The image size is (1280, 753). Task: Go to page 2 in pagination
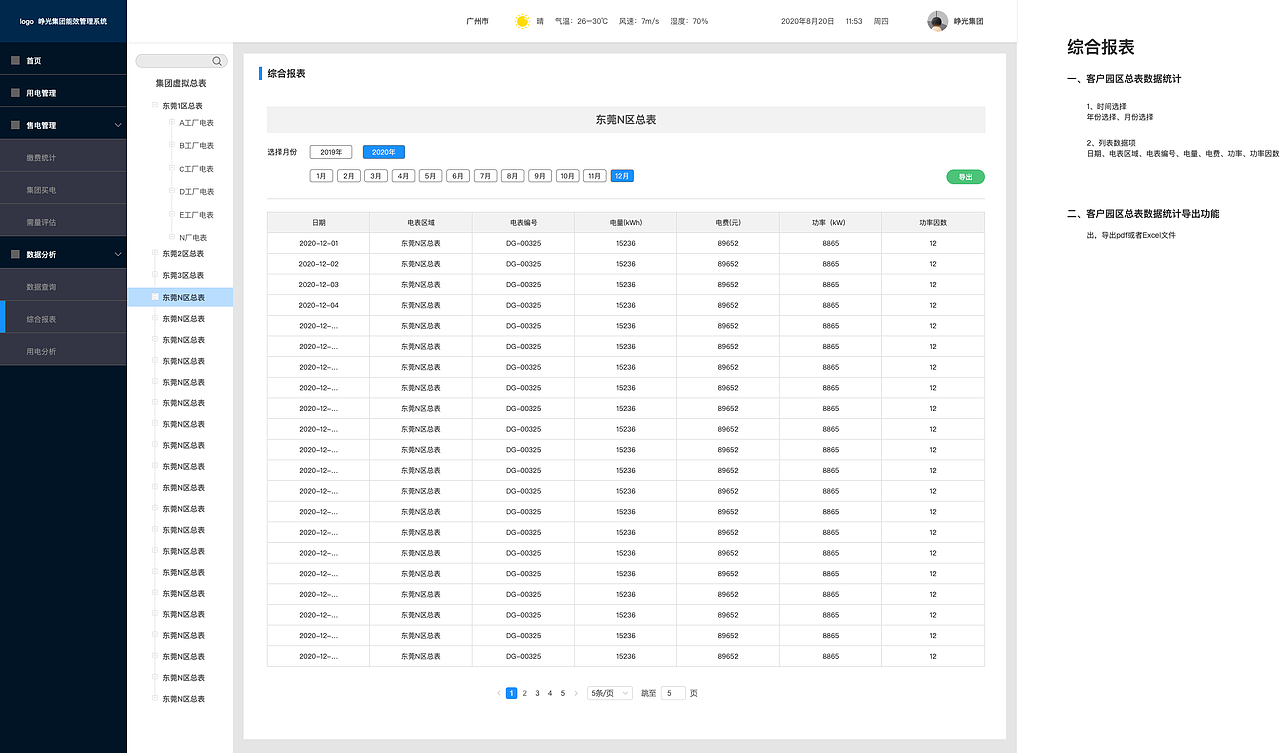coord(524,693)
